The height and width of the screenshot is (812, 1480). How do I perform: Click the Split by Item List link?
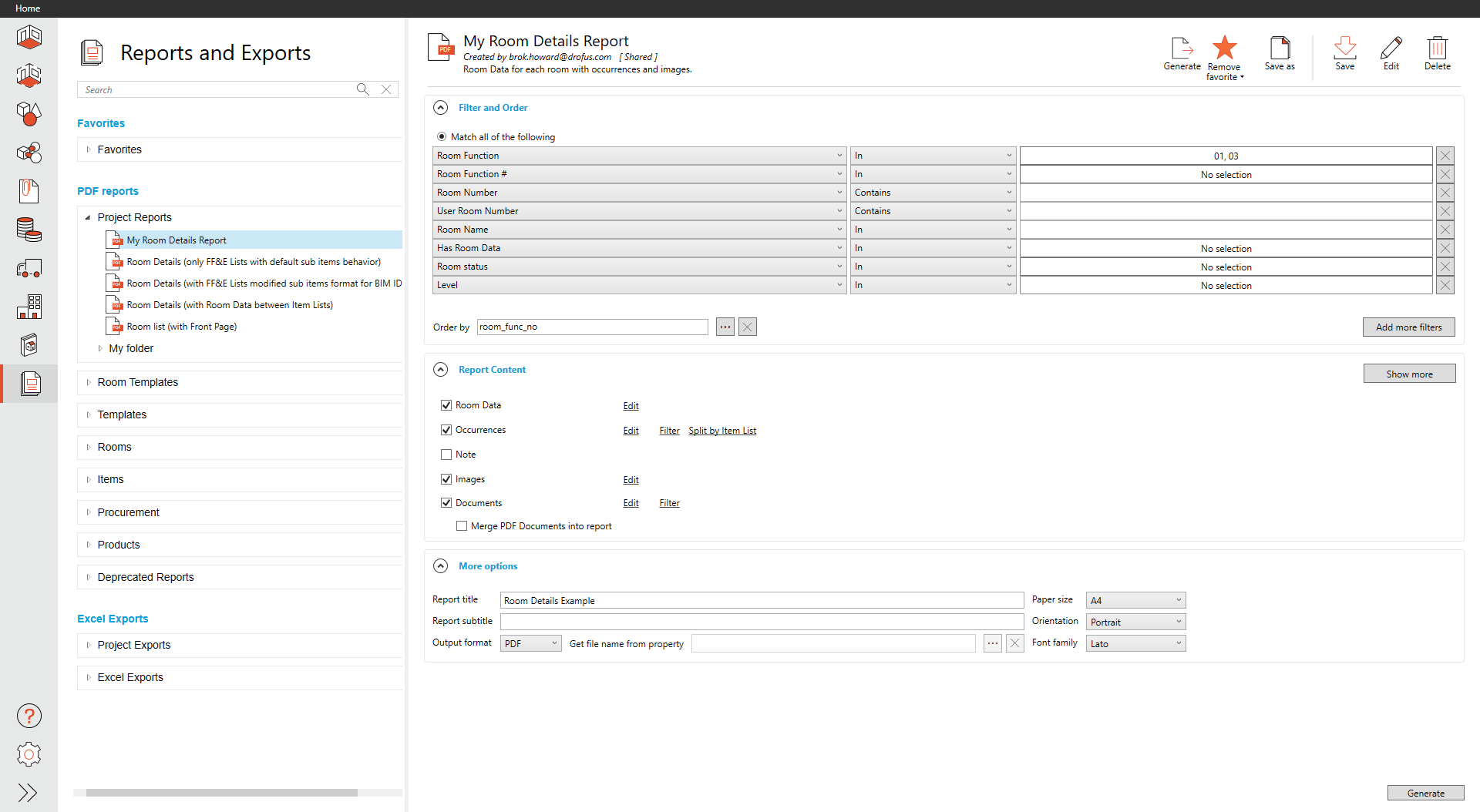point(722,431)
